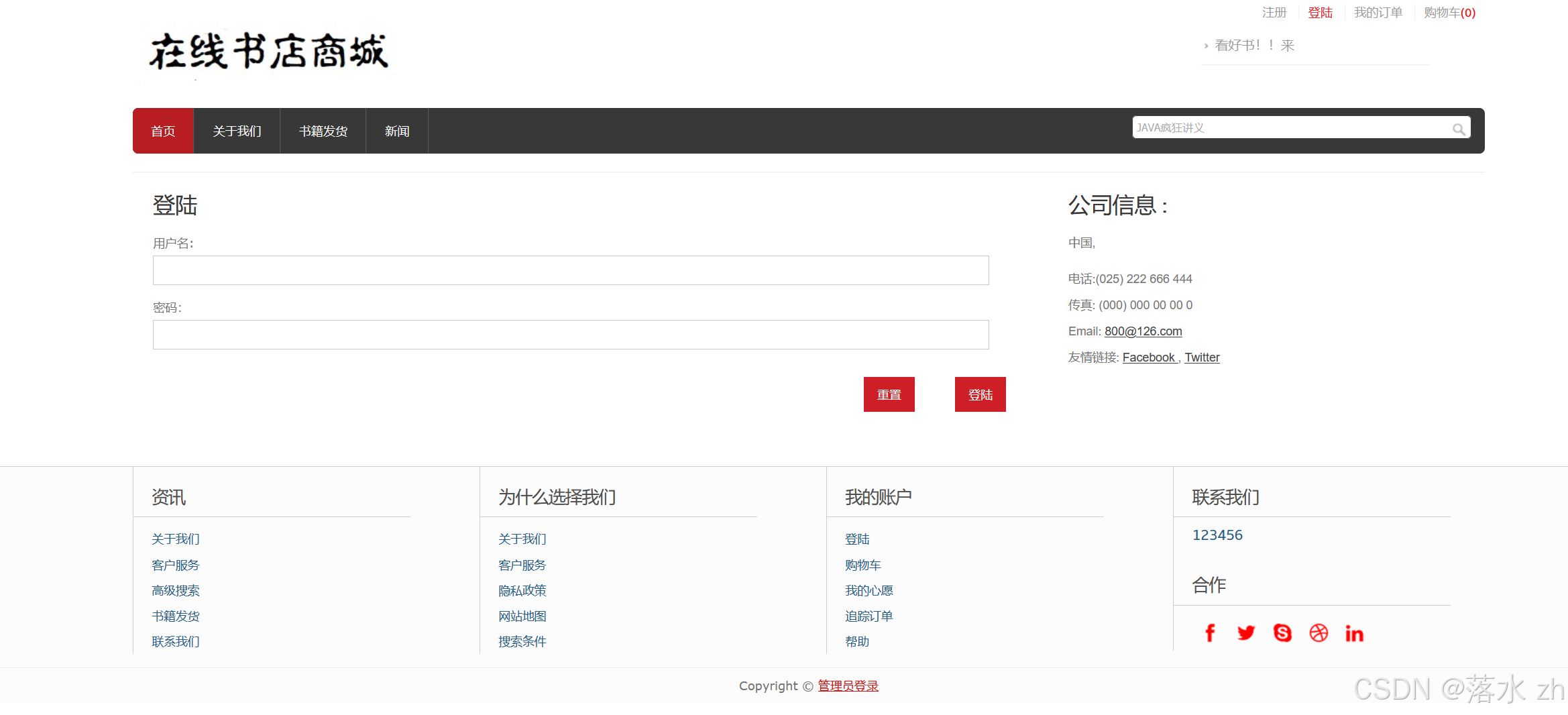Click the Skype icon in the footer
The height and width of the screenshot is (715, 1568).
point(1282,633)
